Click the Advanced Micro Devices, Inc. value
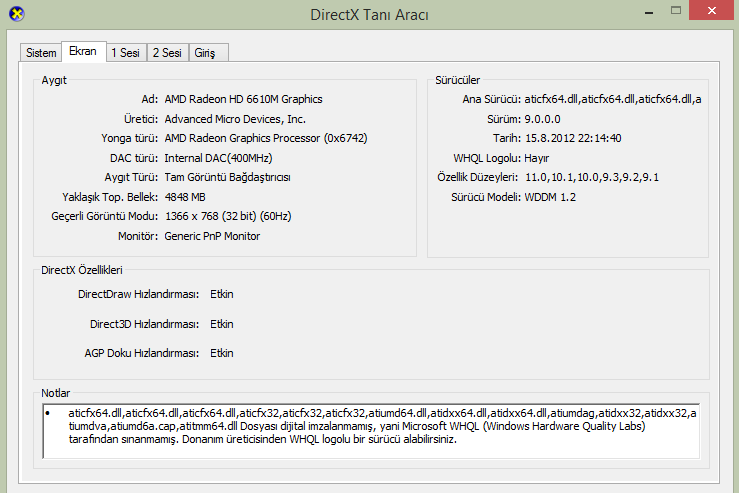 coord(235,119)
